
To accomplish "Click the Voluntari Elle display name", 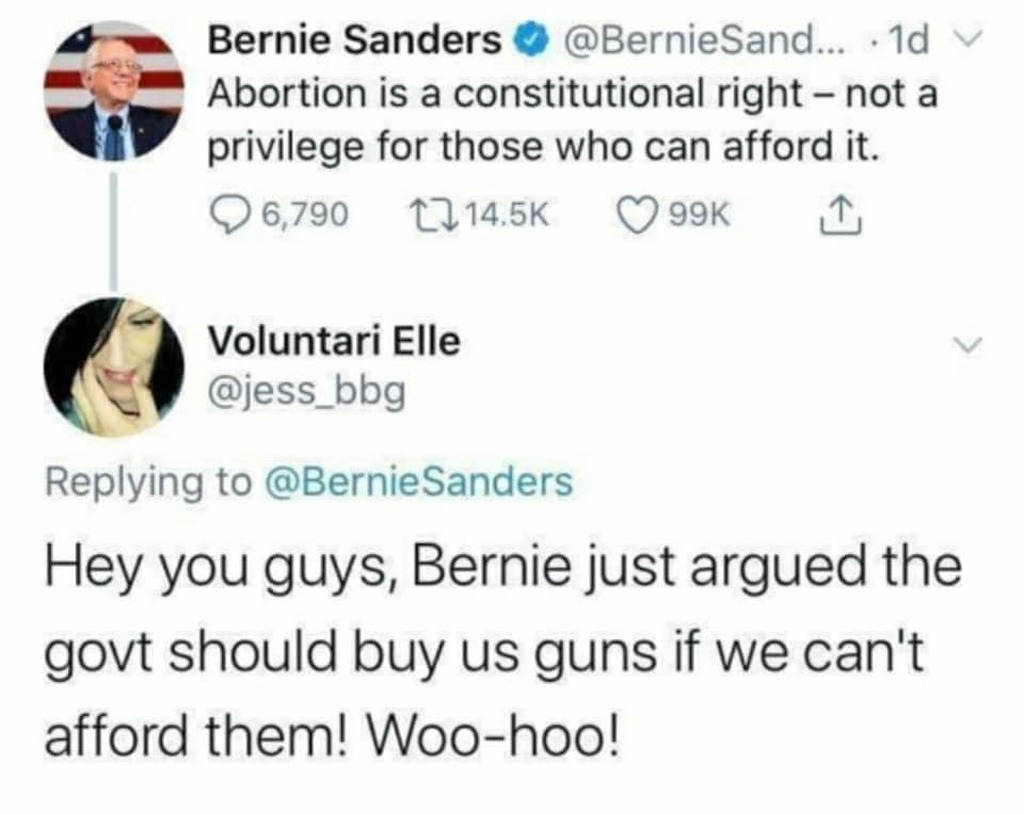I will coord(333,342).
